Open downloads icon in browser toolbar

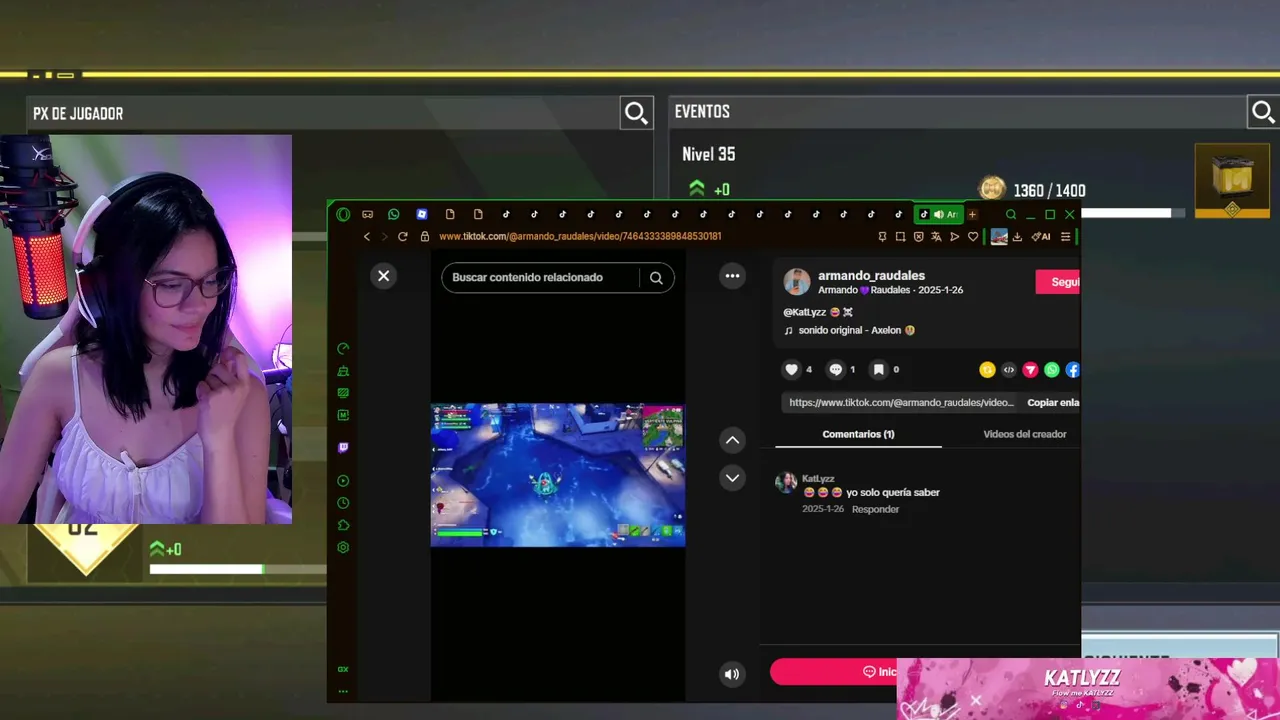tap(1017, 237)
